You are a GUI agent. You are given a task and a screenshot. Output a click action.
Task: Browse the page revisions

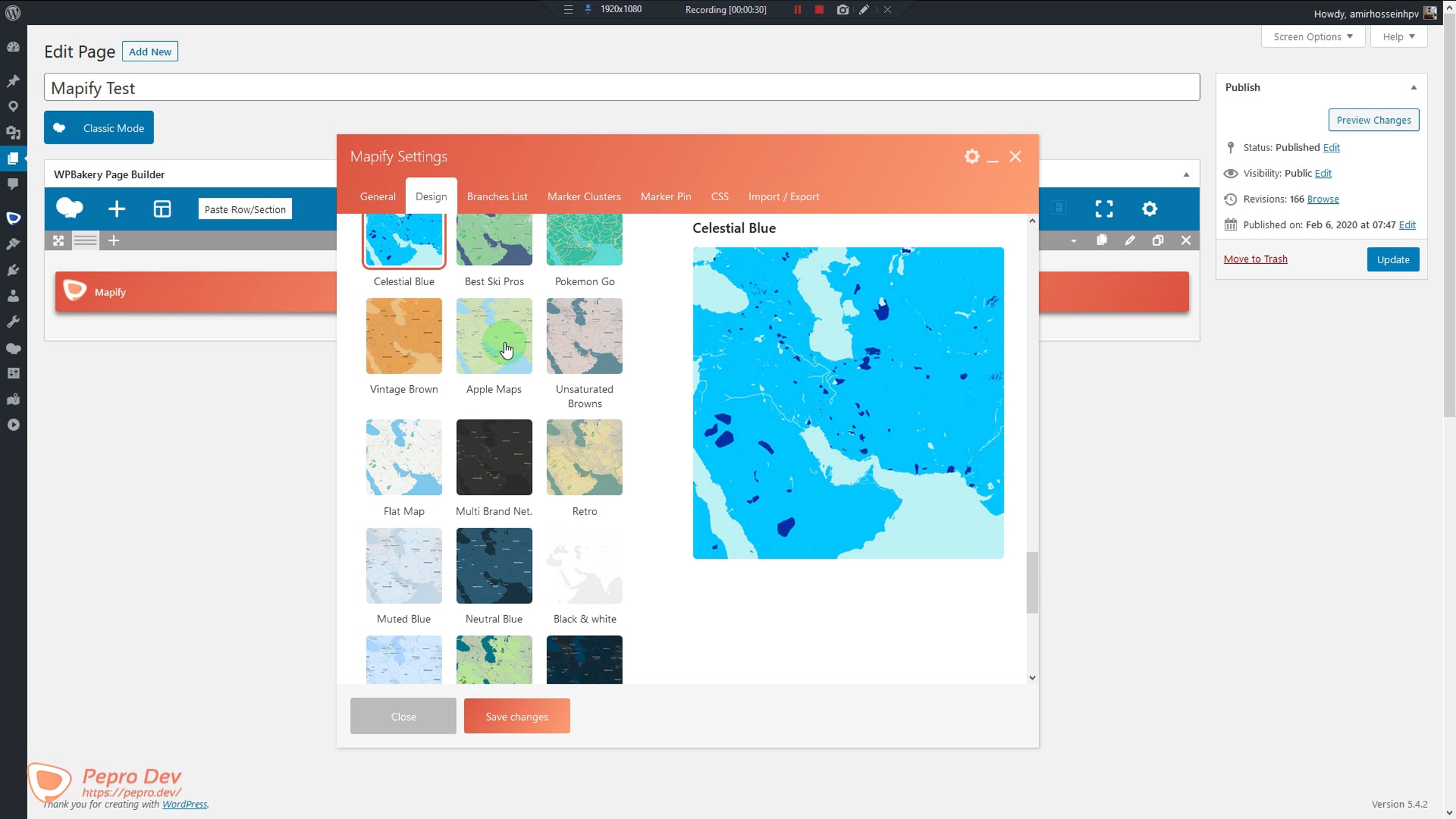pyautogui.click(x=1323, y=199)
